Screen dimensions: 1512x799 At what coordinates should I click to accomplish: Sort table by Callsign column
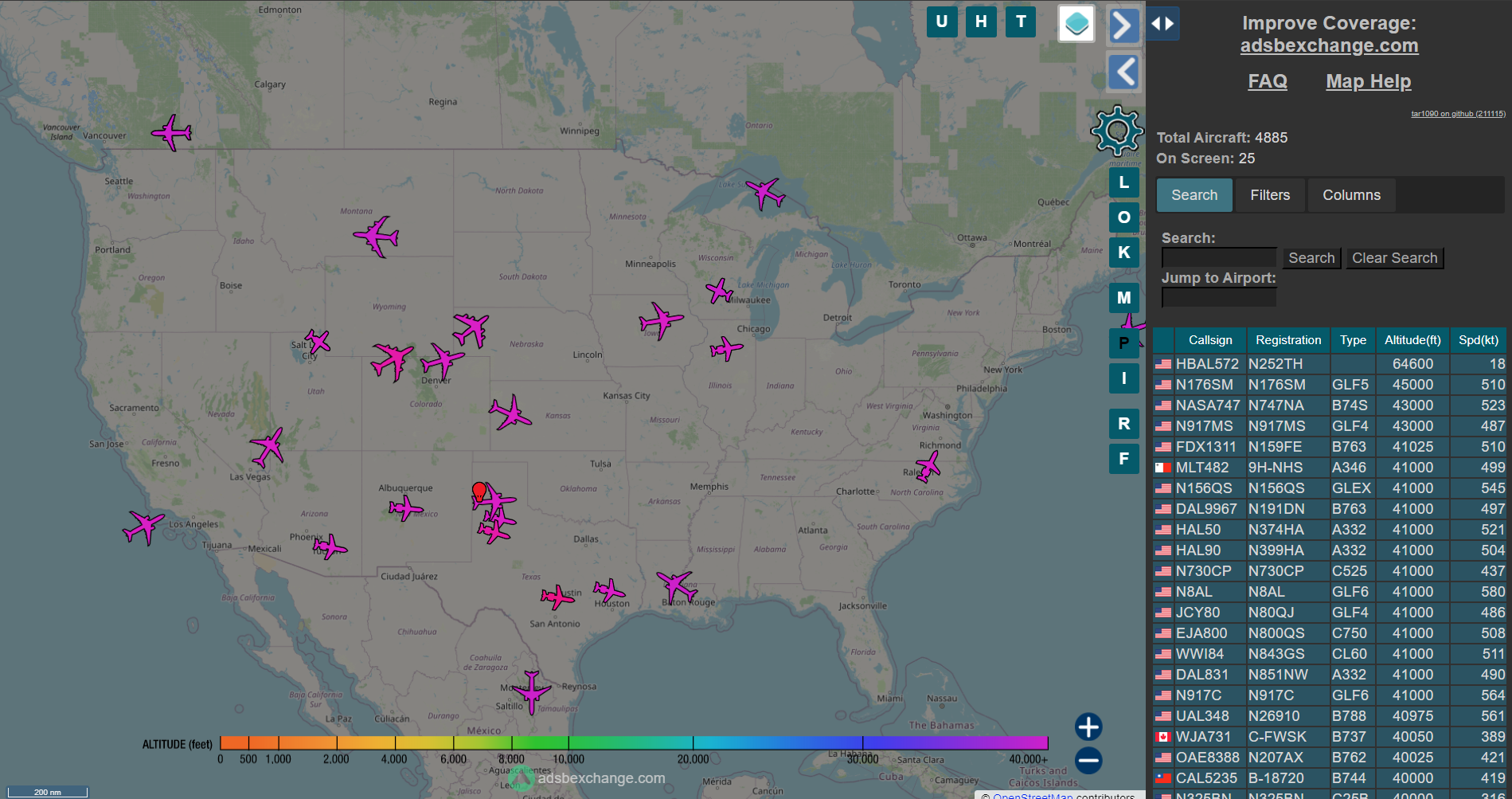[1210, 340]
